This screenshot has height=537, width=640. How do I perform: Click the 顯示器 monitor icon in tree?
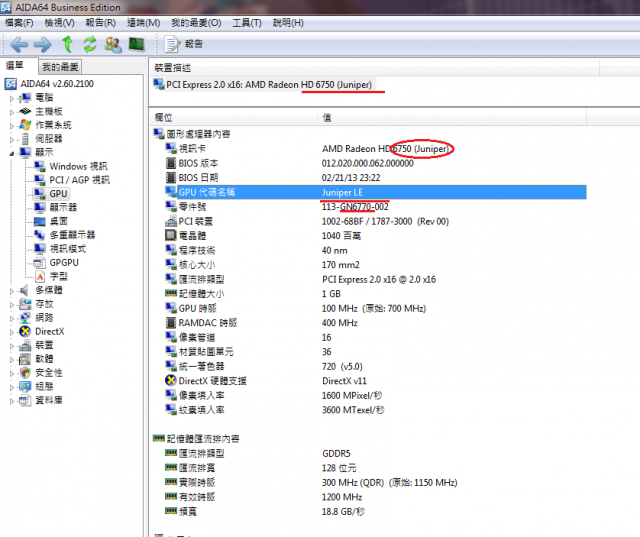(x=40, y=207)
